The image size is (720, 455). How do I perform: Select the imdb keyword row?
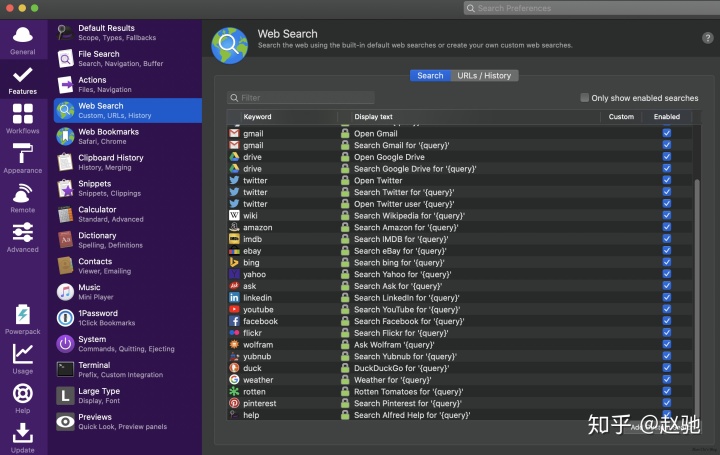click(x=460, y=239)
